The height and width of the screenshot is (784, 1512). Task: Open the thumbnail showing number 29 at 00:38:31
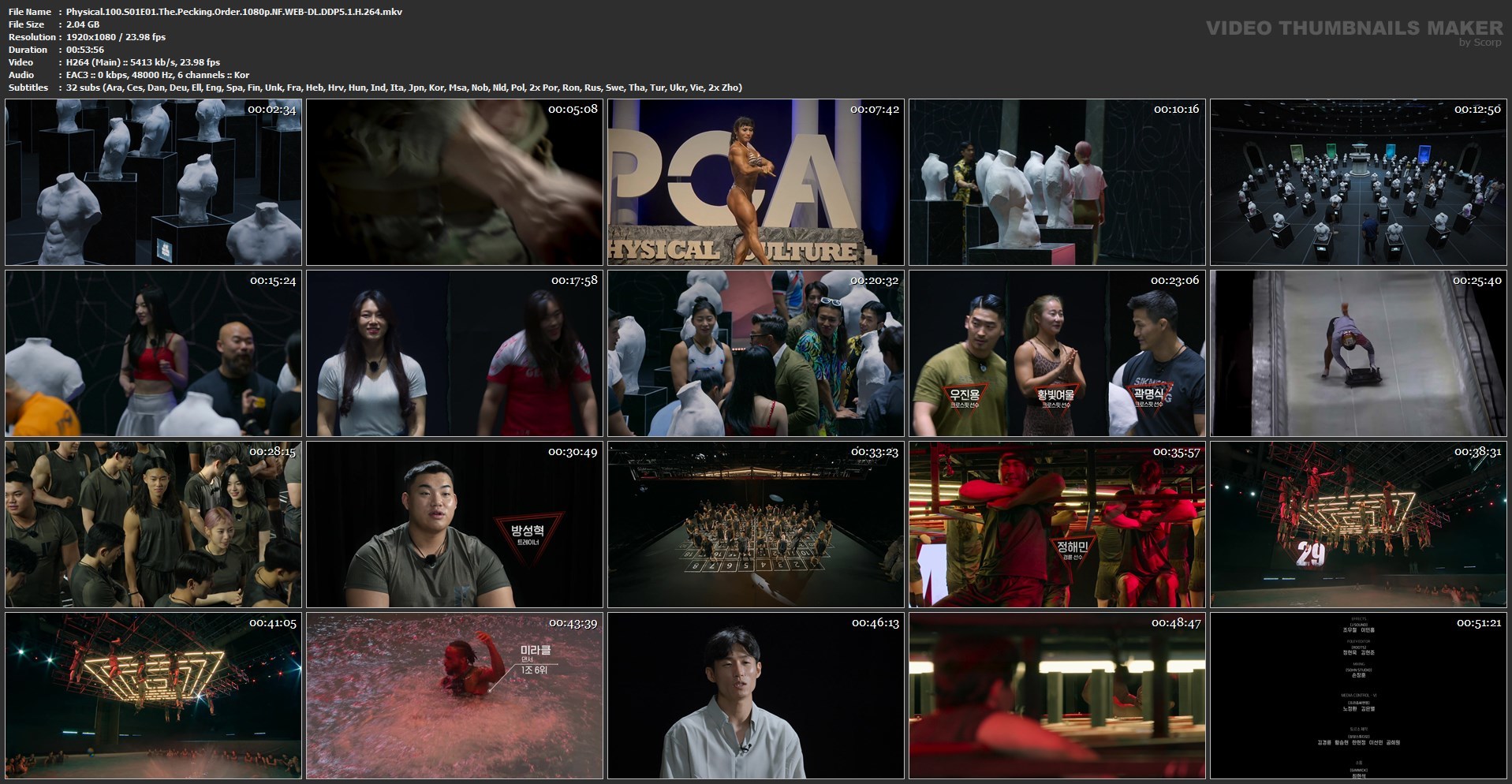click(1358, 525)
